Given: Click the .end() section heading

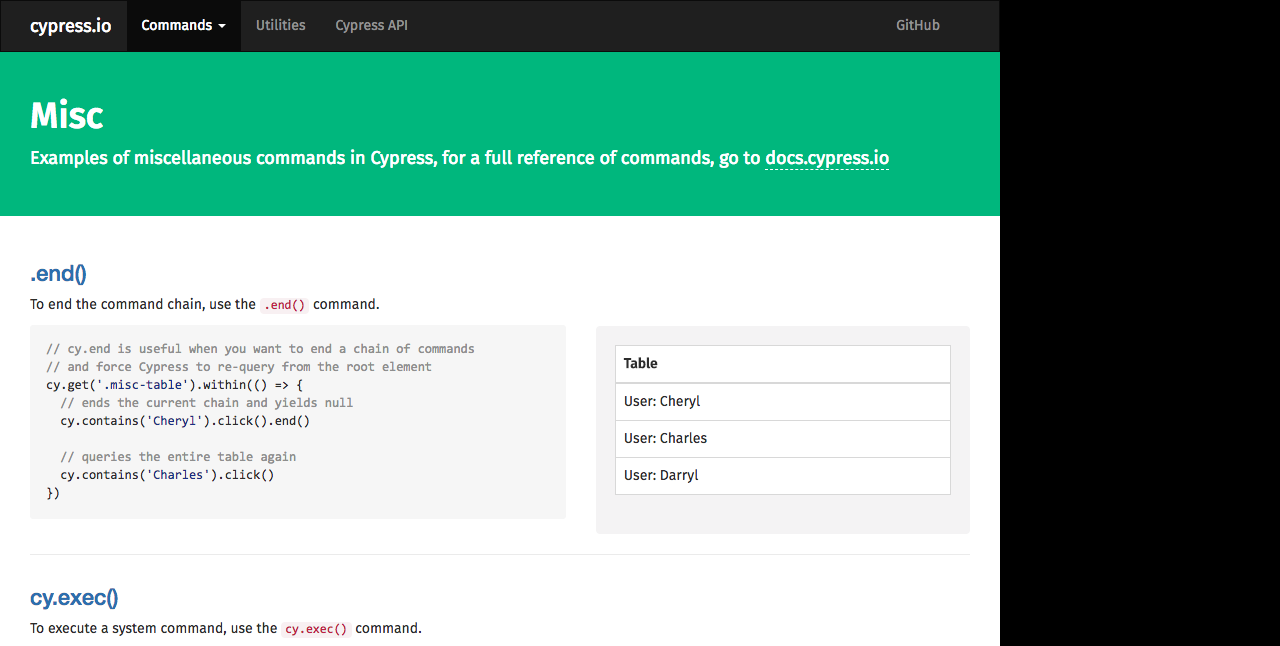Looking at the screenshot, I should (58, 274).
